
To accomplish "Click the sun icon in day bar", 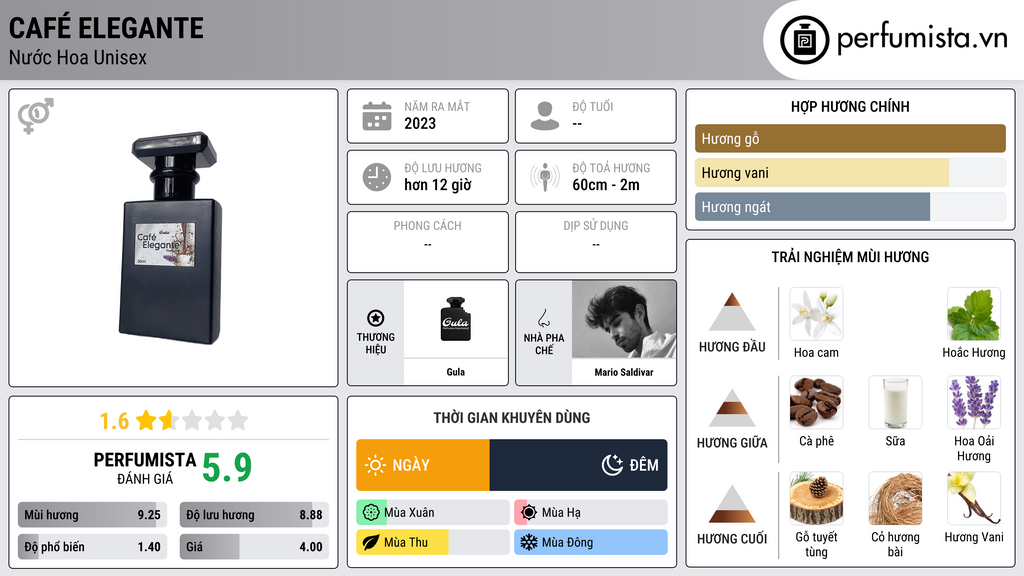I will point(376,465).
